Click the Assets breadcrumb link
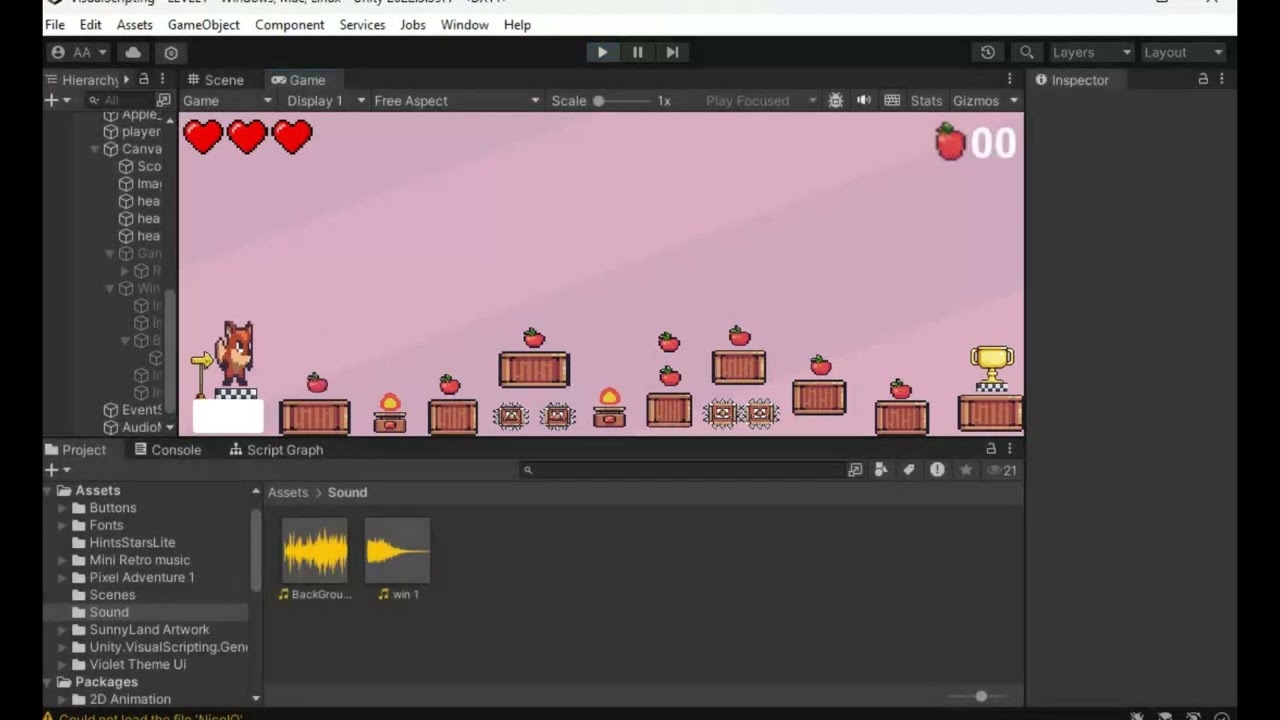Image resolution: width=1280 pixels, height=720 pixels. pyautogui.click(x=288, y=492)
